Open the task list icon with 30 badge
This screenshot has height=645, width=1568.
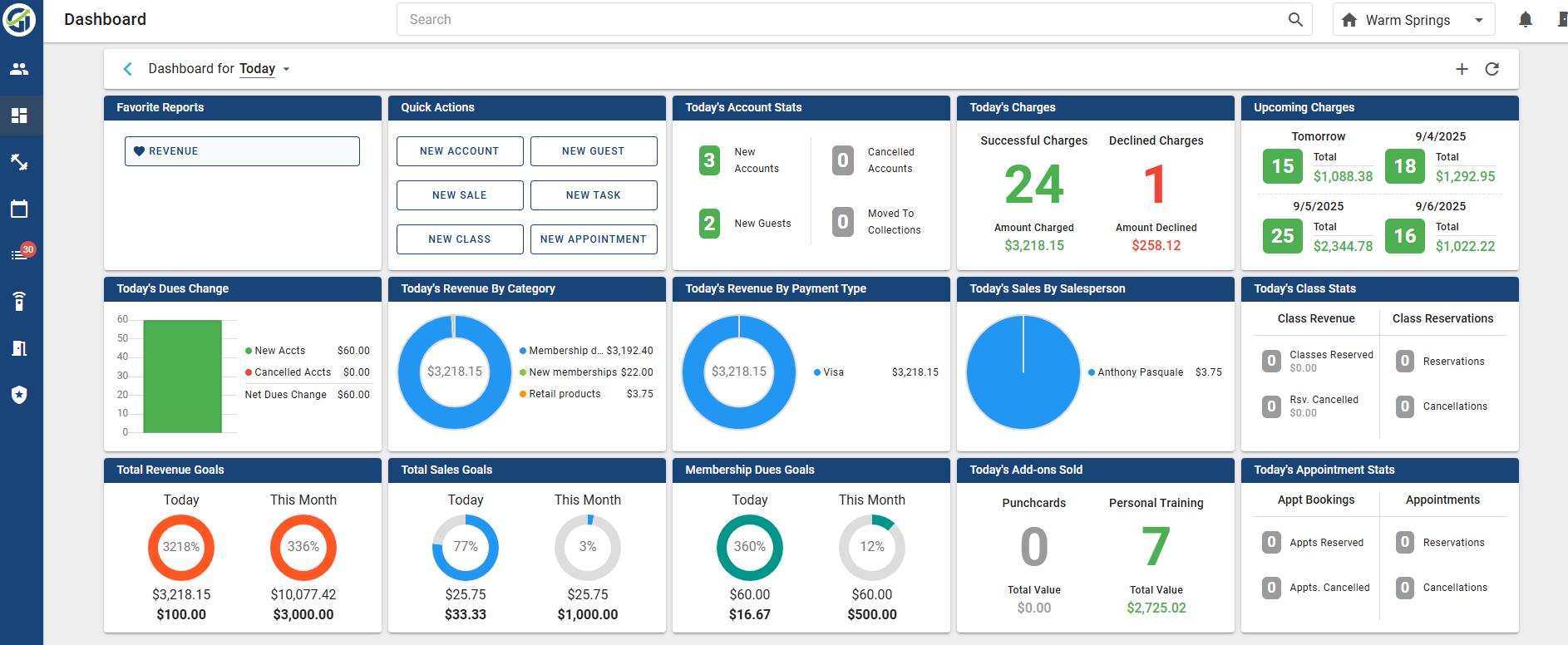tap(22, 253)
